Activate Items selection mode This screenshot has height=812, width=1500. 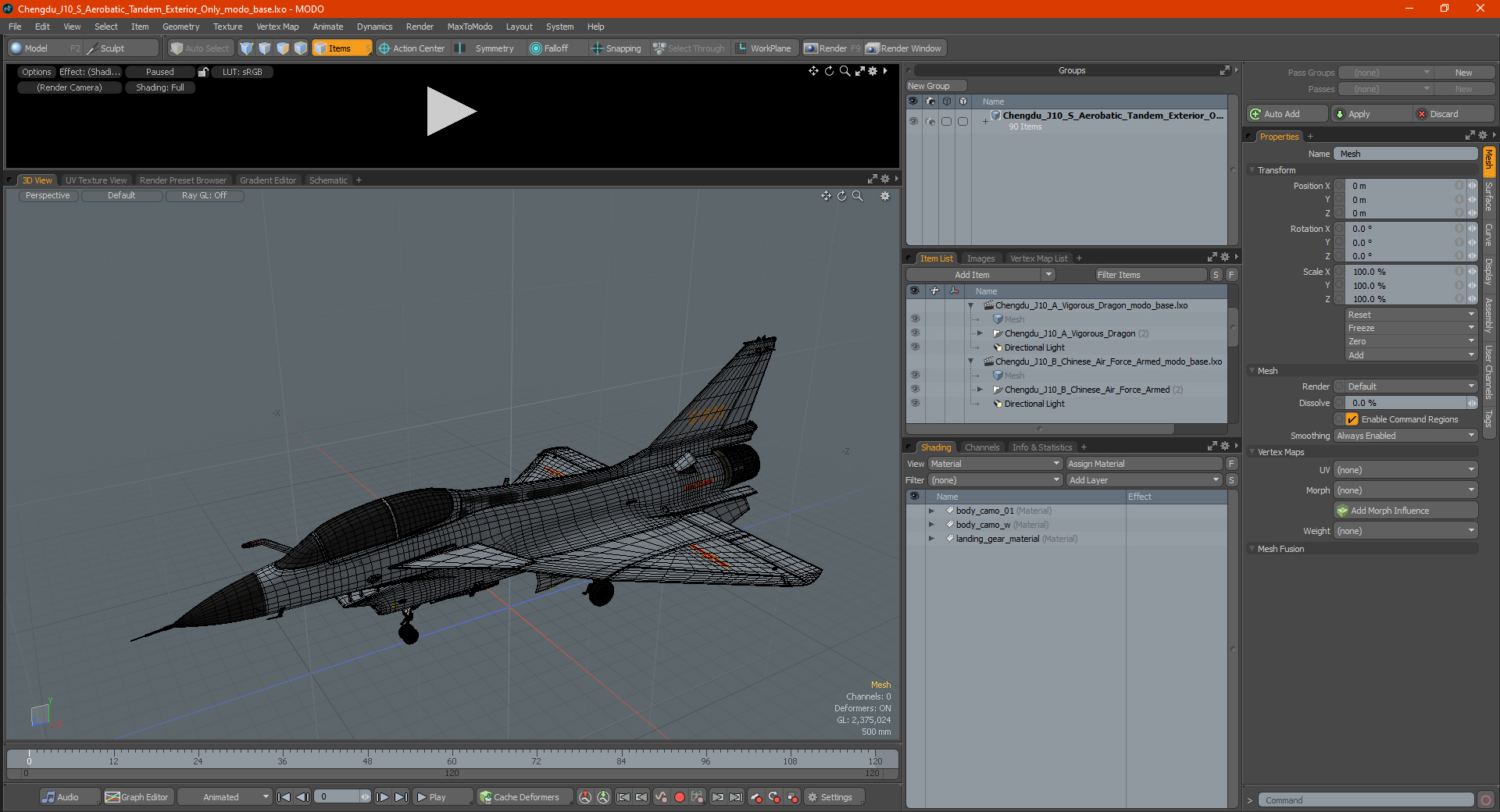pyautogui.click(x=341, y=48)
